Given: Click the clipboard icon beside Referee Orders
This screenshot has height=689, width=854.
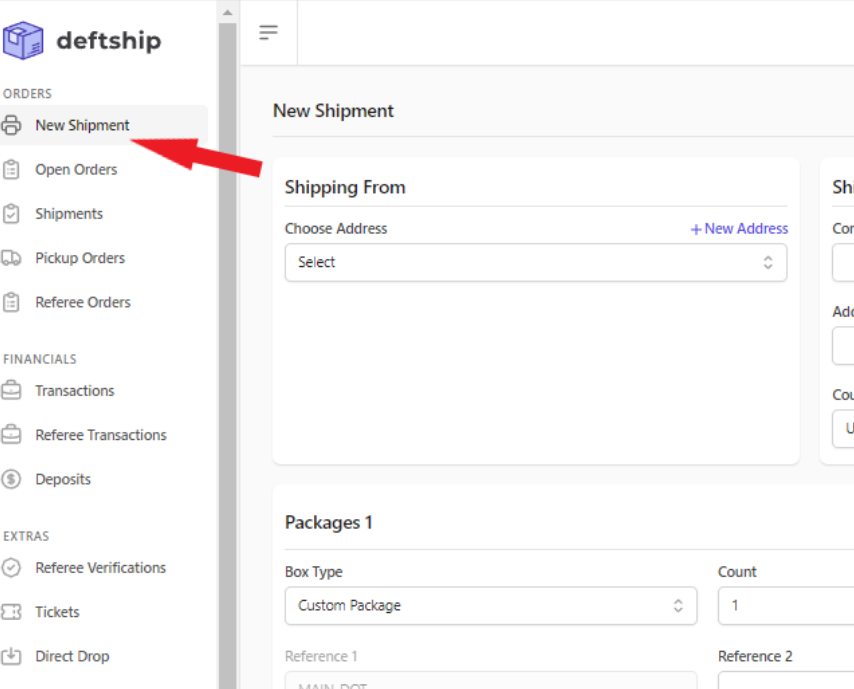Looking at the screenshot, I should pyautogui.click(x=11, y=302).
